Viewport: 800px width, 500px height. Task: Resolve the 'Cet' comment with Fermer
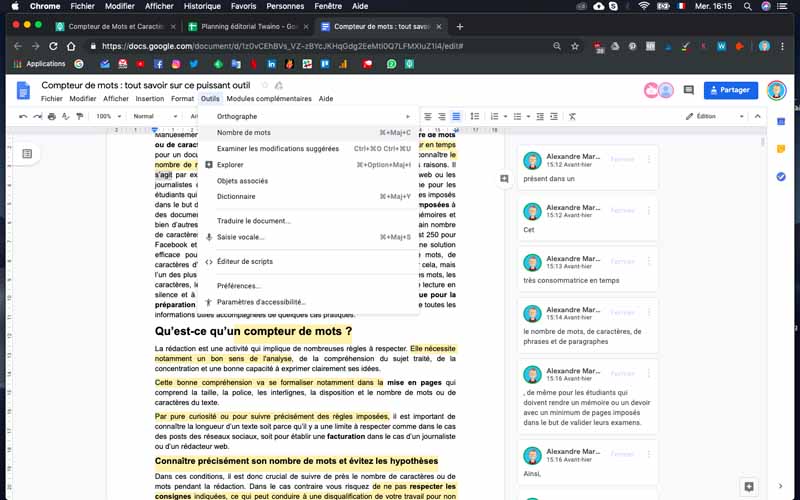622,210
